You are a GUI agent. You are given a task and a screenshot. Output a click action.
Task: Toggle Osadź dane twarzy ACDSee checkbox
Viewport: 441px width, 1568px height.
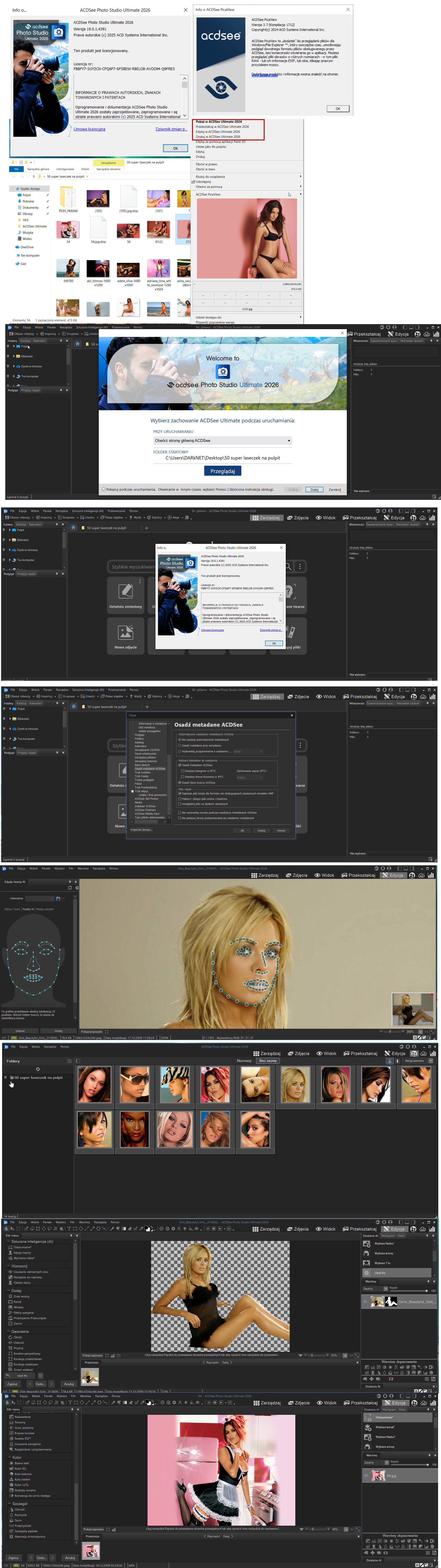coord(180,783)
